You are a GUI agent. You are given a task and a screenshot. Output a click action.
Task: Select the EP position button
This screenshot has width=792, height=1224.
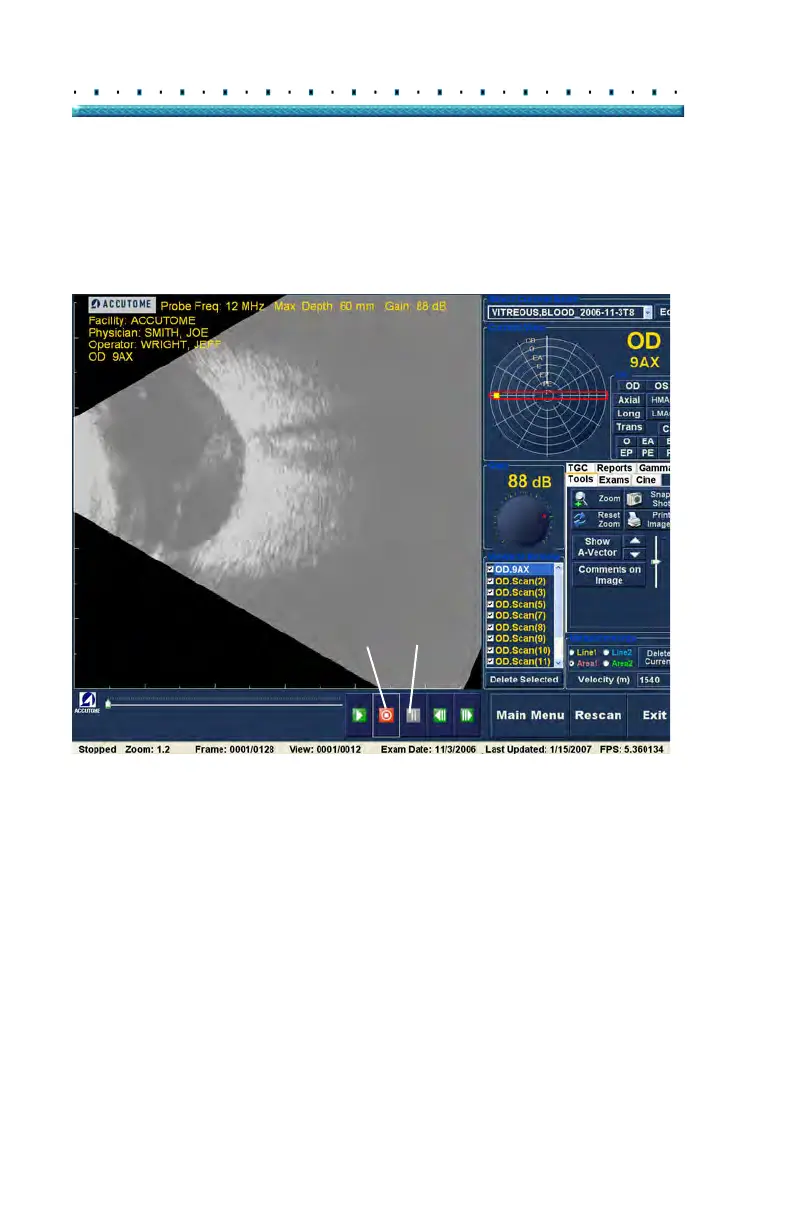tap(626, 453)
